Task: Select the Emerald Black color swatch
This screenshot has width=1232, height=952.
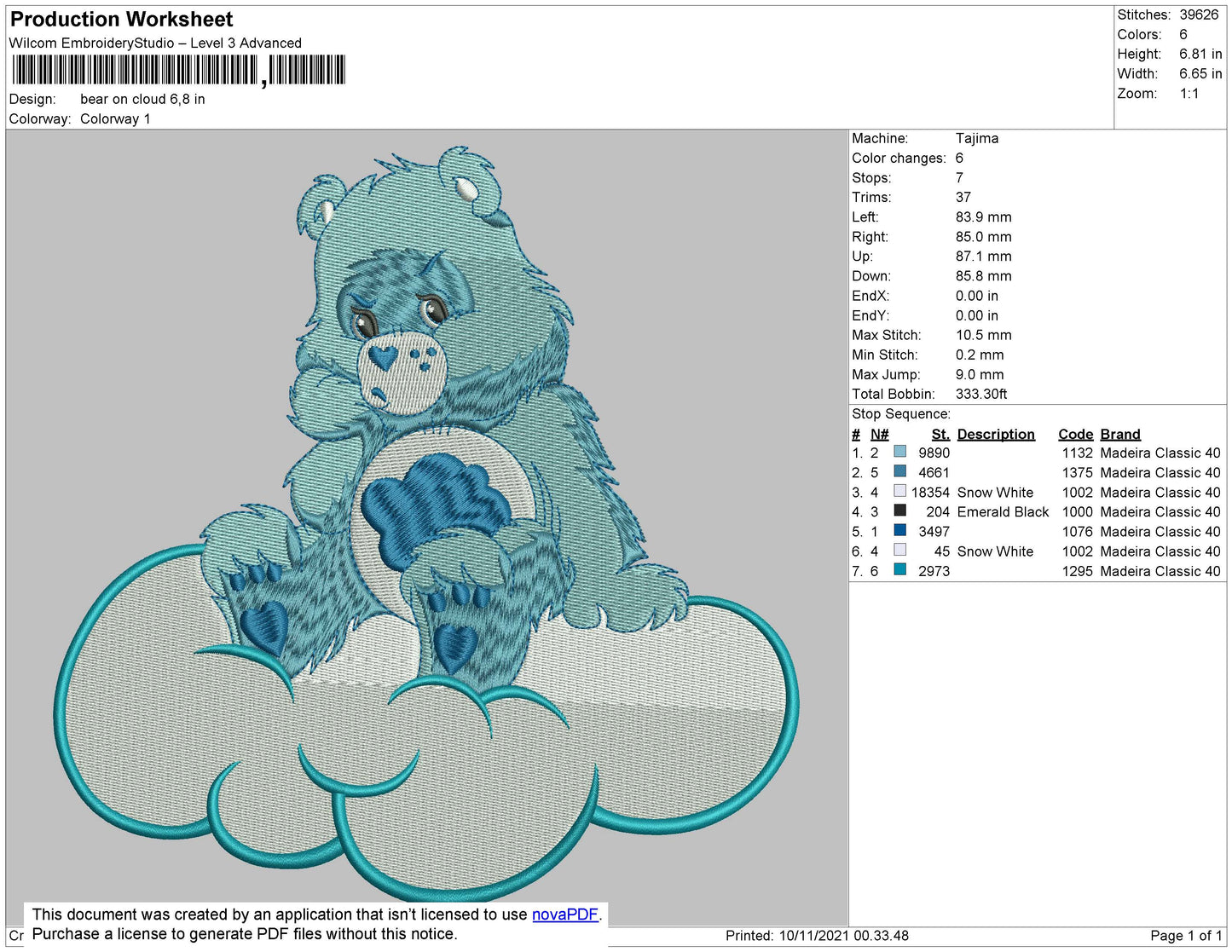Action: pyautogui.click(x=899, y=511)
